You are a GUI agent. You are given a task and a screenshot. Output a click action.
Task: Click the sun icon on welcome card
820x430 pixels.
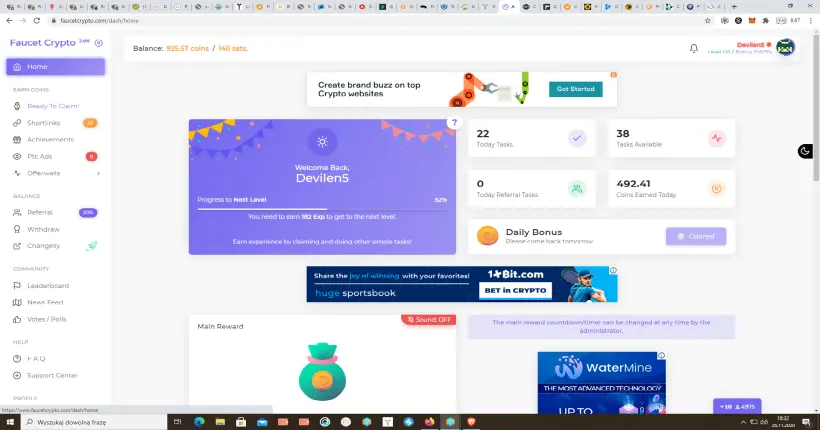pyautogui.click(x=322, y=142)
